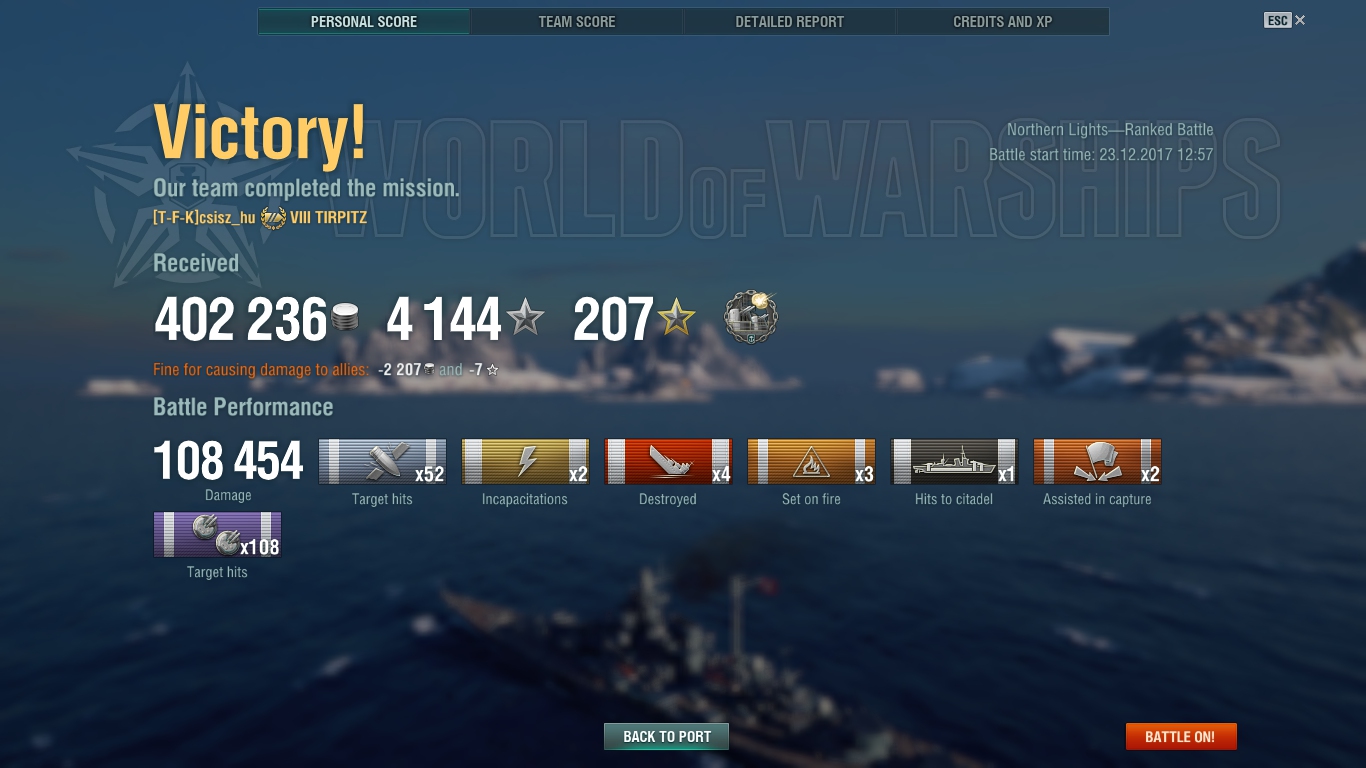Click the purple x108 Target hits ribbon
This screenshot has width=1366, height=768.
pos(217,534)
